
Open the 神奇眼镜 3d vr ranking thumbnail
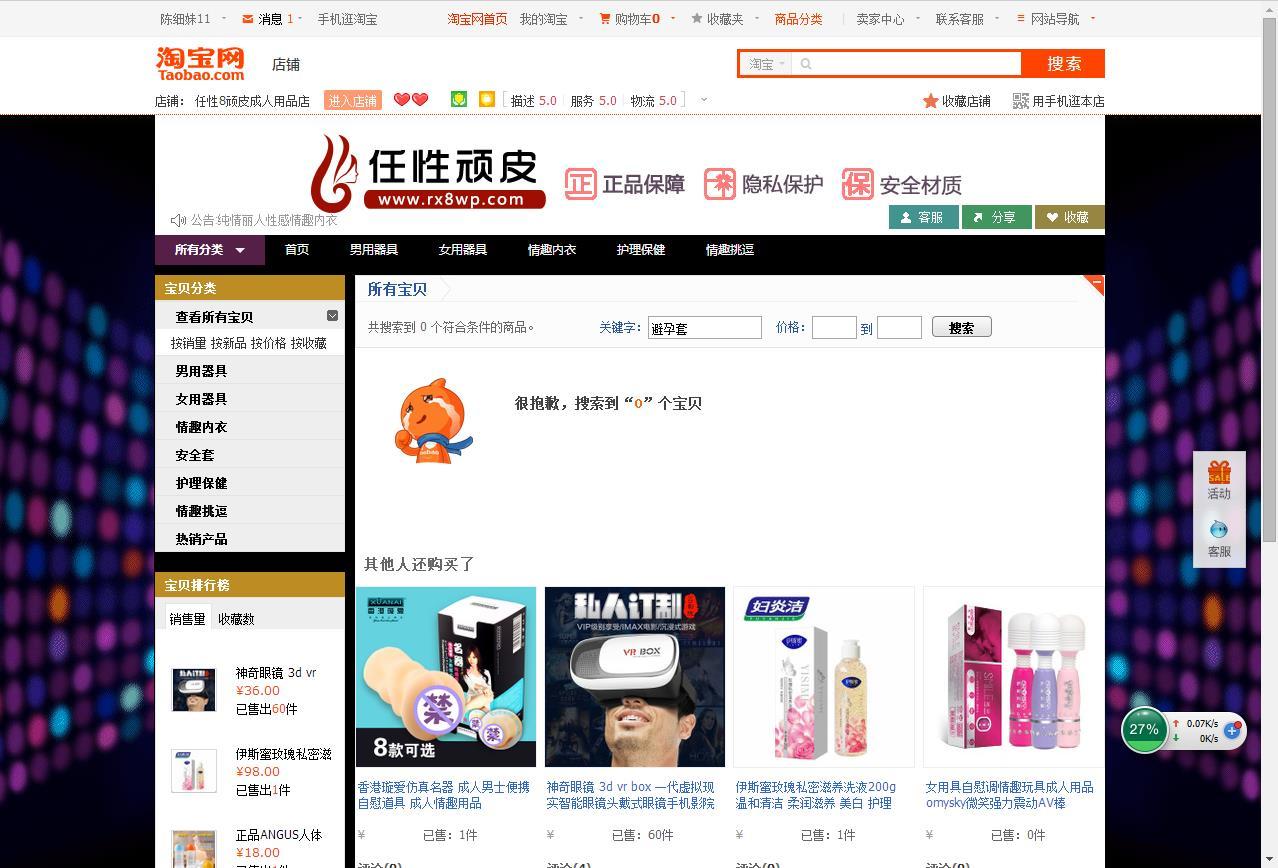tap(194, 690)
